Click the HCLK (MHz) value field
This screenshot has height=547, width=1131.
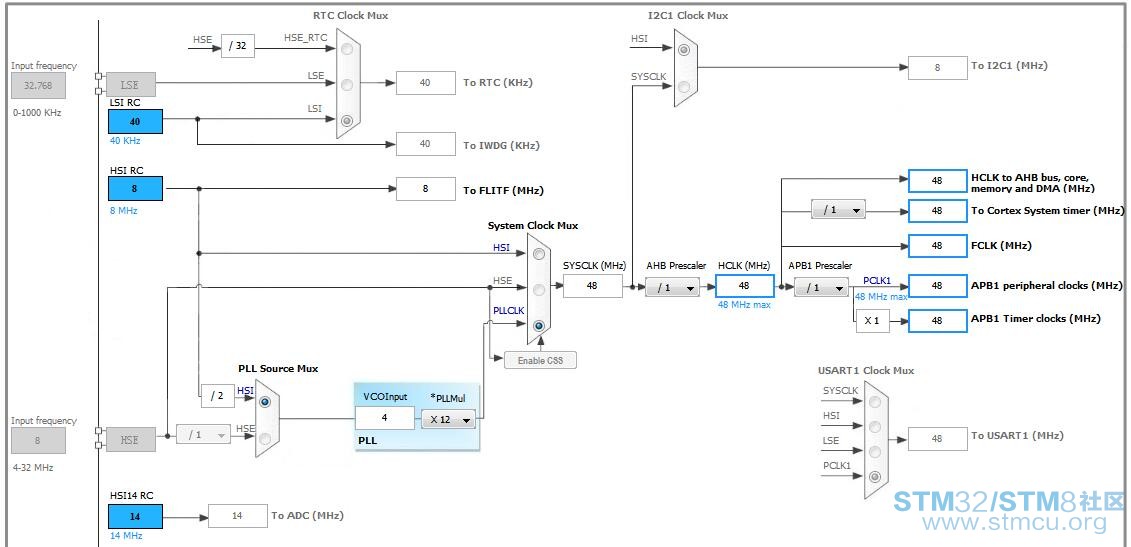click(x=744, y=286)
